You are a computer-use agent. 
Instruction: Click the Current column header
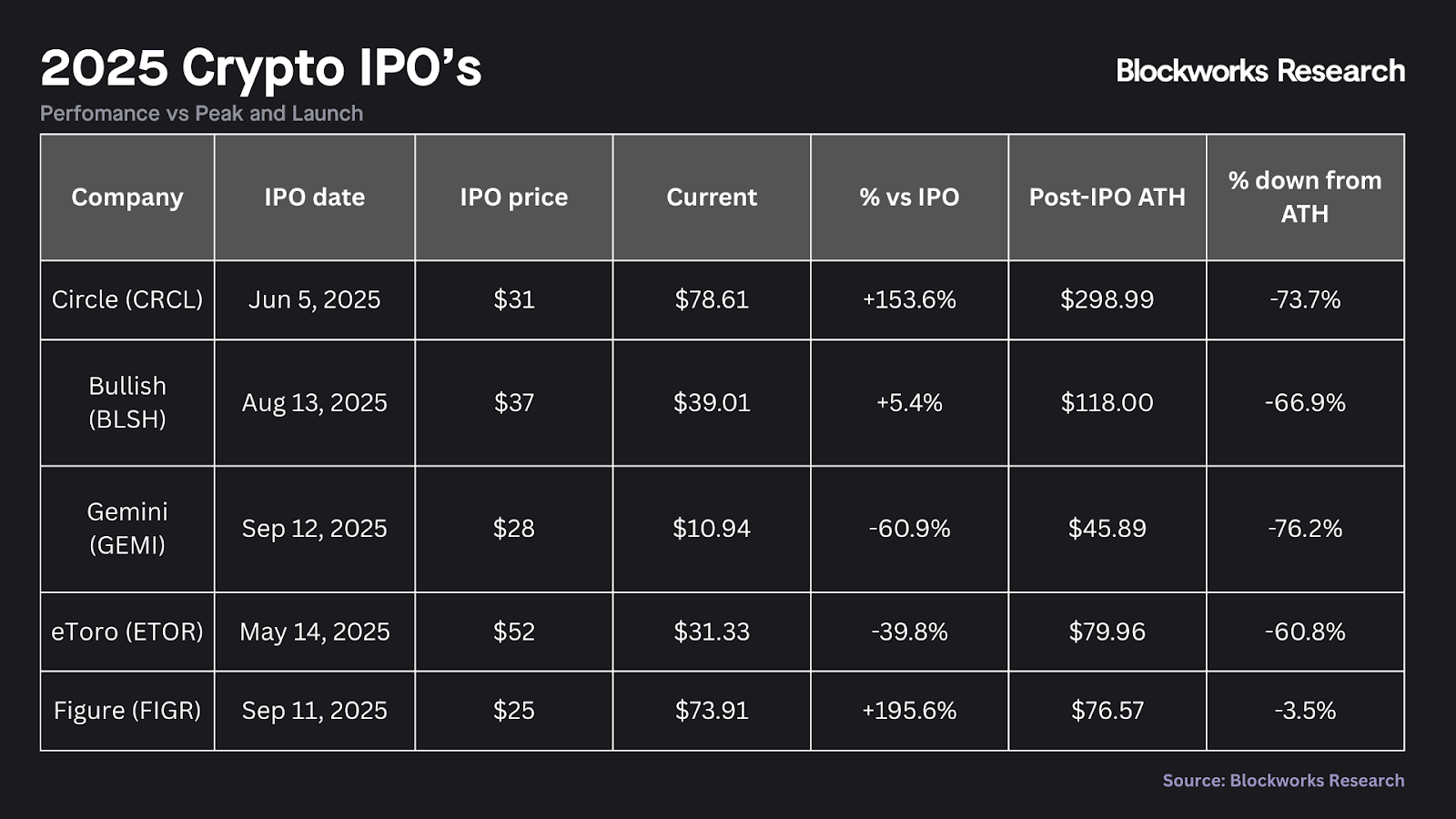712,197
